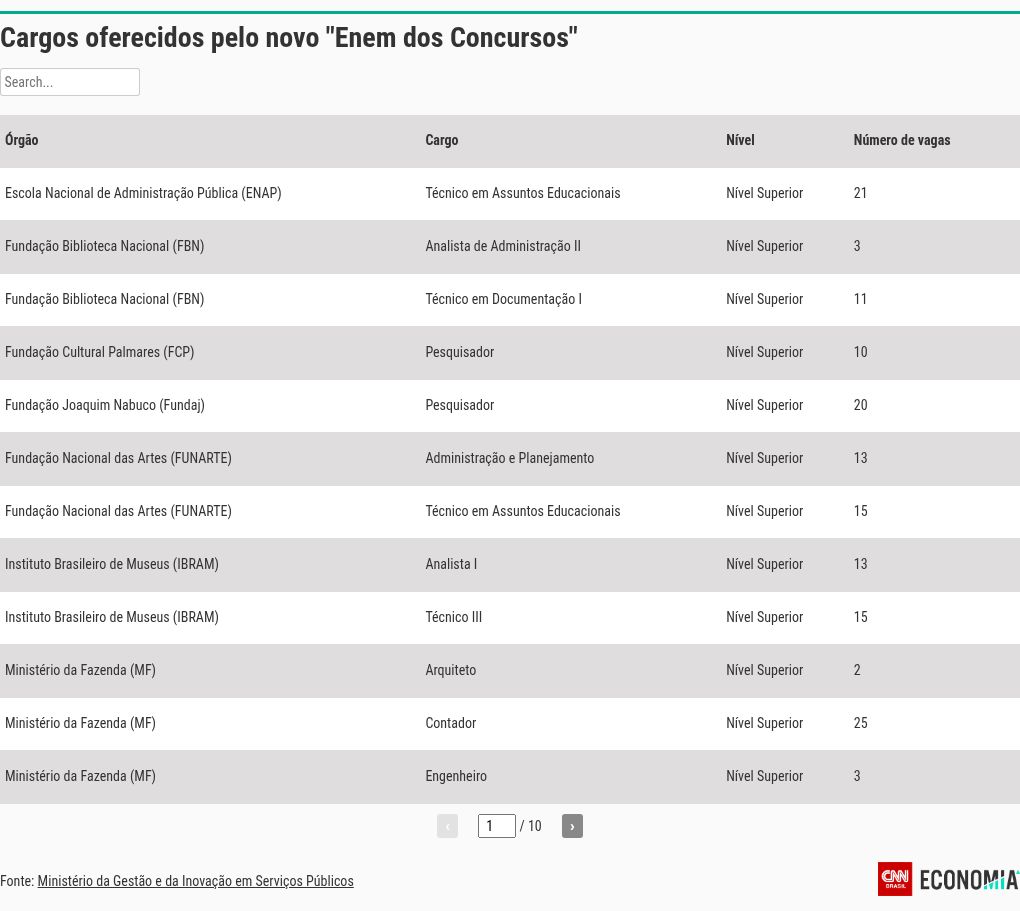This screenshot has height=911, width=1020.
Task: Open Ministério da Gestão source link
Action: [195, 881]
